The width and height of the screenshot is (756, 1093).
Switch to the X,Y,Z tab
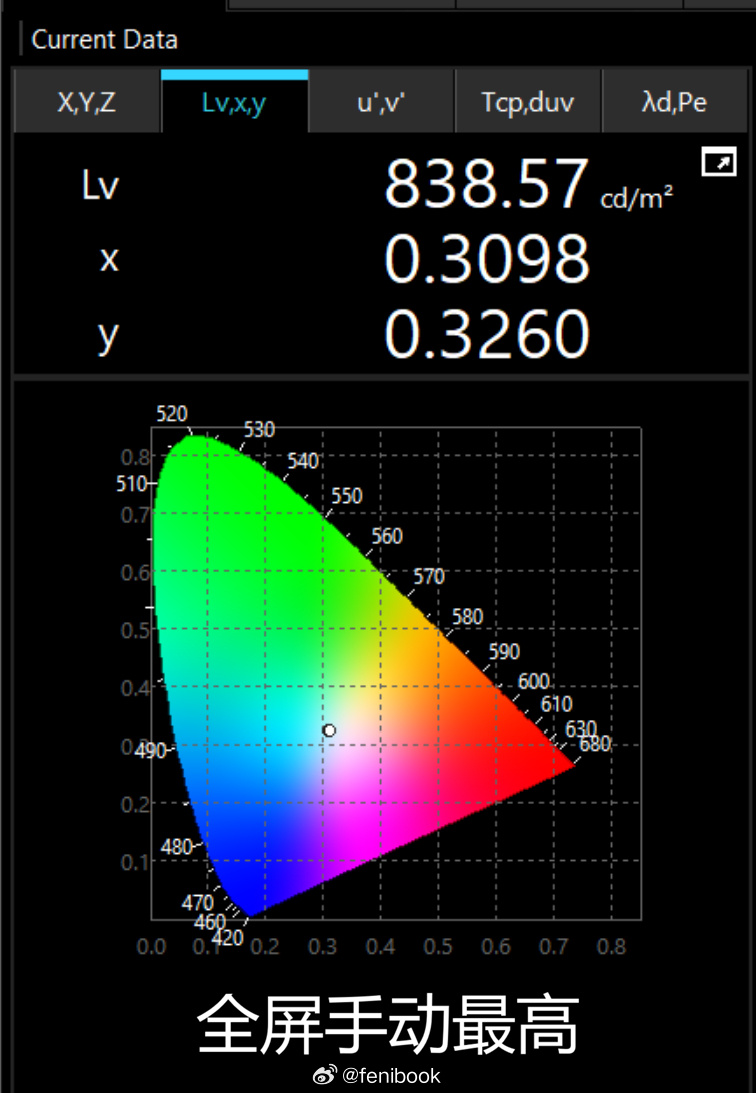tap(87, 102)
